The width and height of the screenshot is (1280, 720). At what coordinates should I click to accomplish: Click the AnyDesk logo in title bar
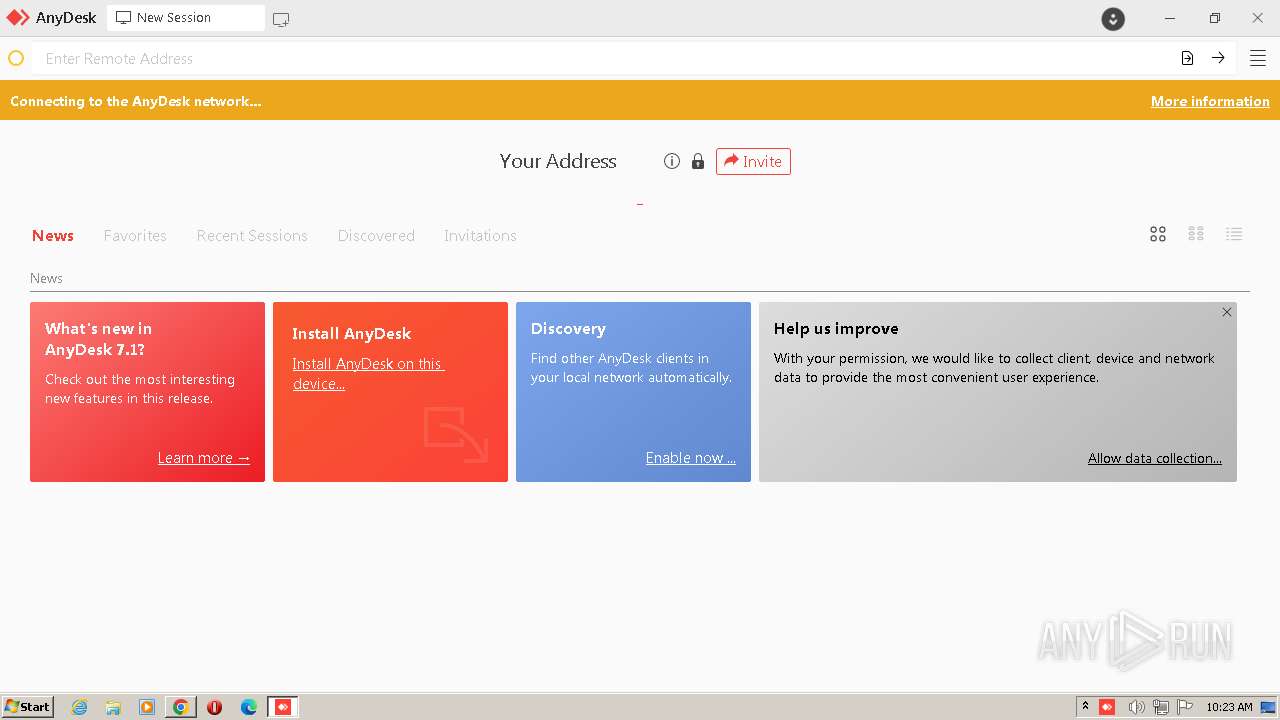pos(18,18)
